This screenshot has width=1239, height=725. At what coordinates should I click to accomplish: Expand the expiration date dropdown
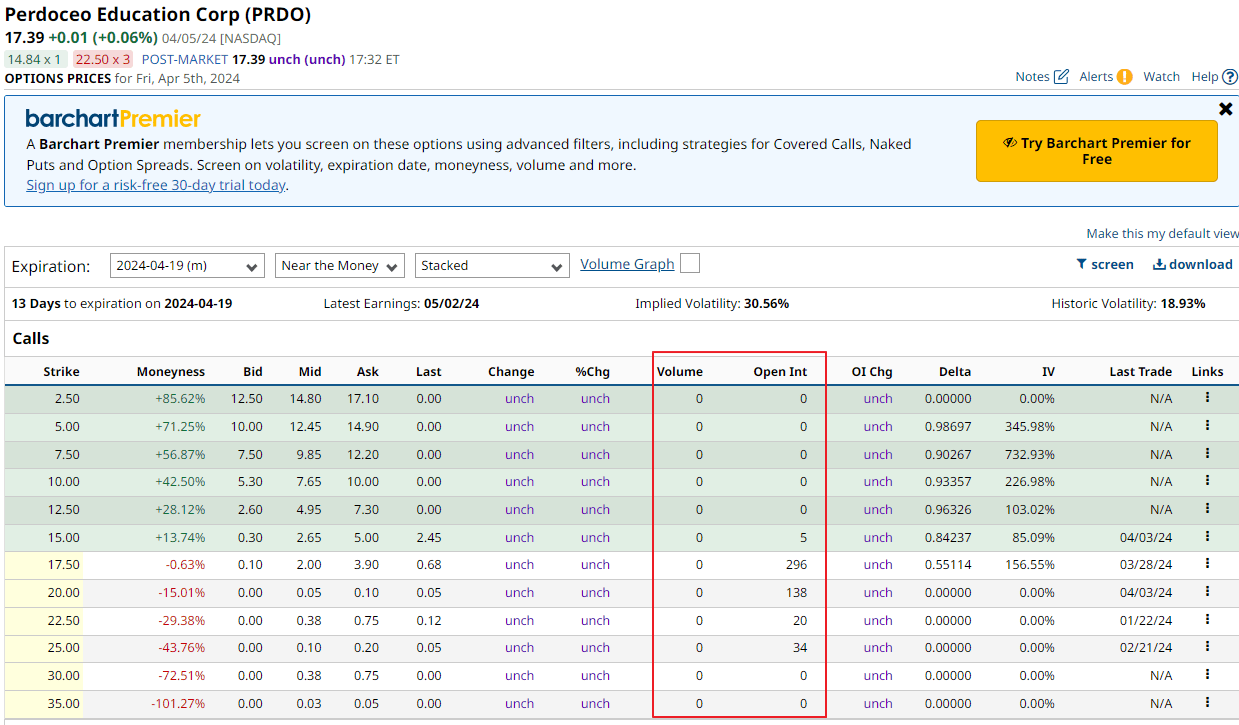click(x=187, y=266)
